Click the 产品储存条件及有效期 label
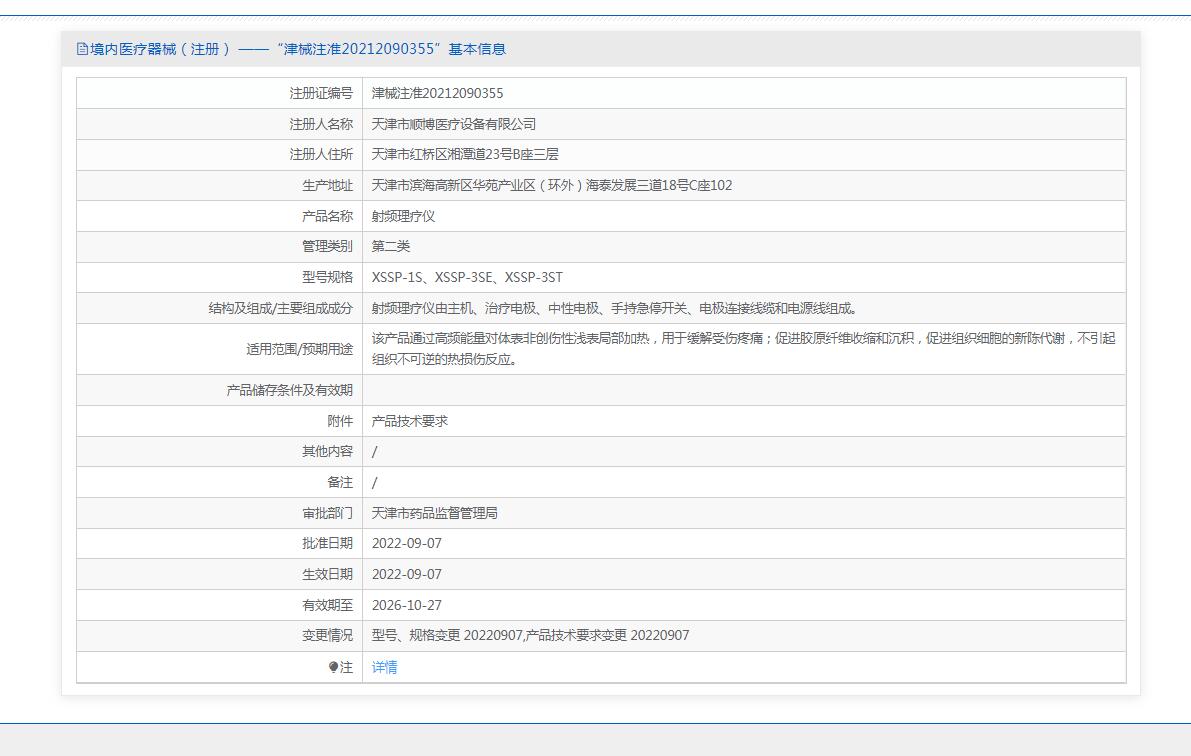This screenshot has width=1191, height=756. point(289,391)
